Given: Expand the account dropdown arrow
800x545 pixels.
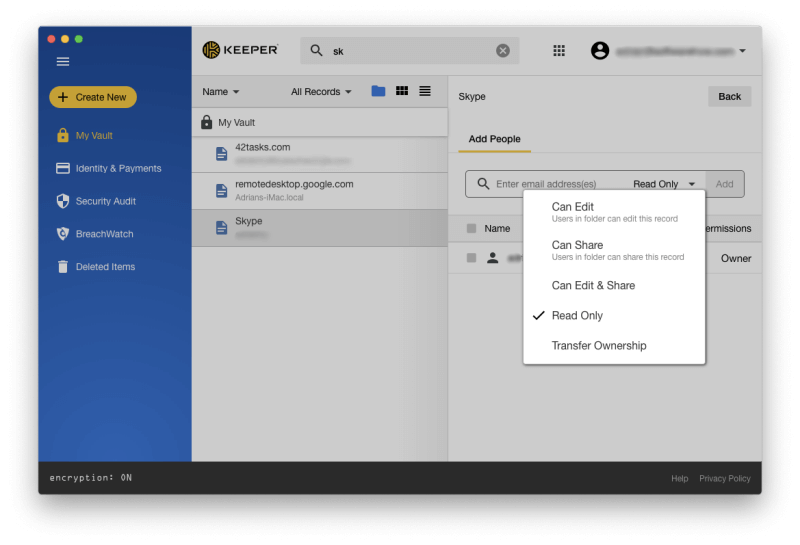Looking at the screenshot, I should click(742, 51).
